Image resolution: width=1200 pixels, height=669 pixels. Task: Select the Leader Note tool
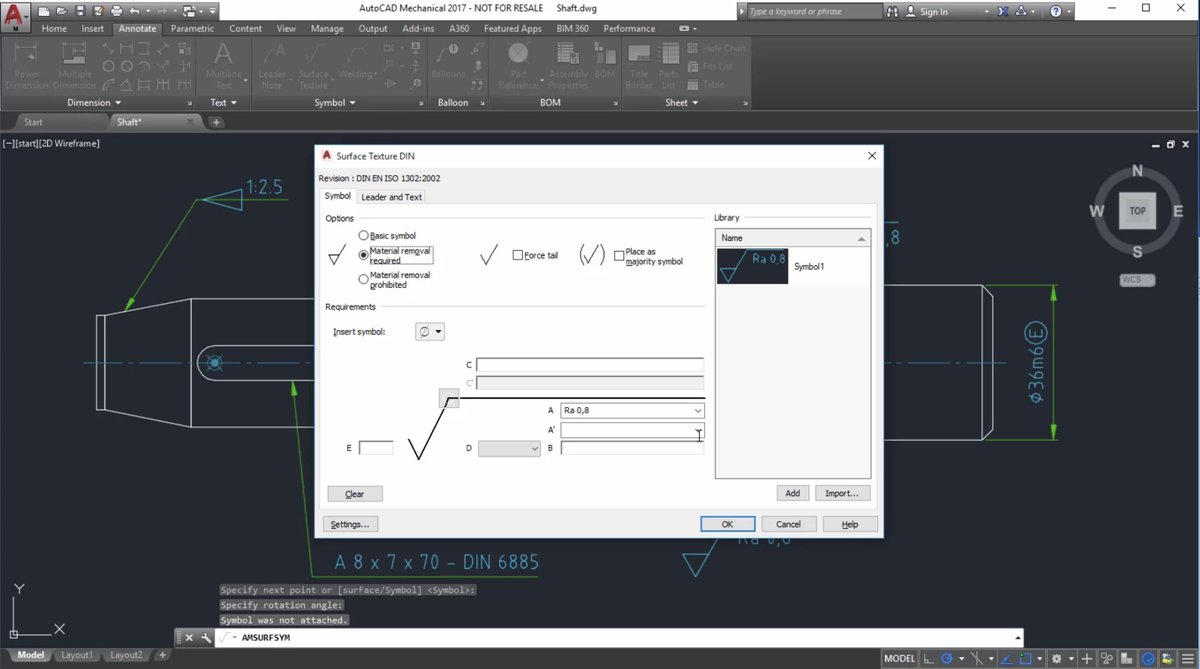[x=273, y=65]
